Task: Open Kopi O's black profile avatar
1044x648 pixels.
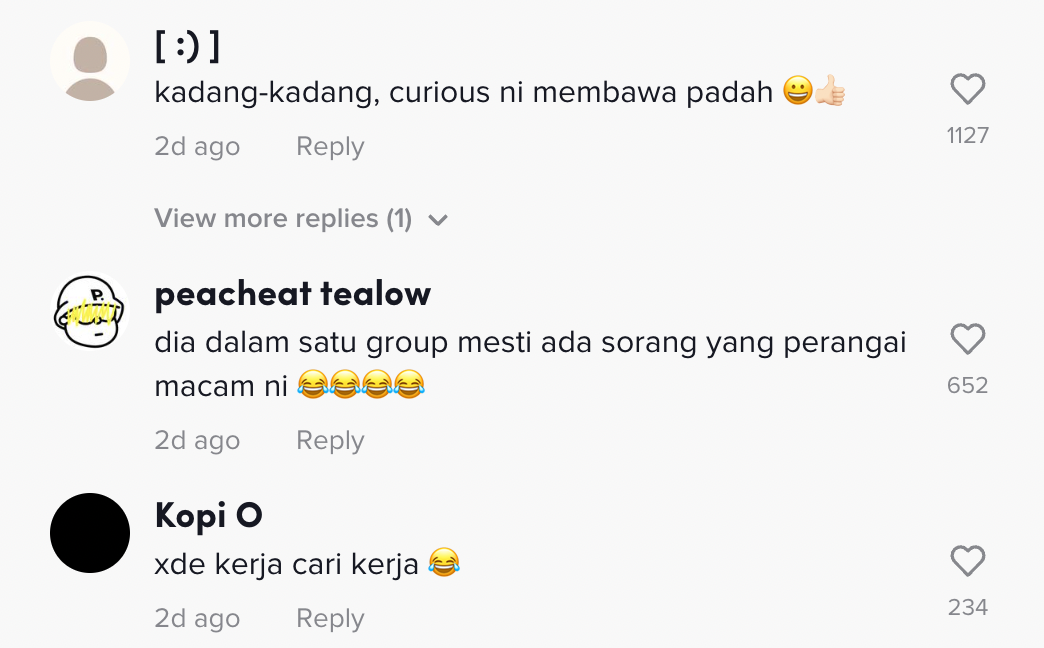Action: (x=90, y=533)
